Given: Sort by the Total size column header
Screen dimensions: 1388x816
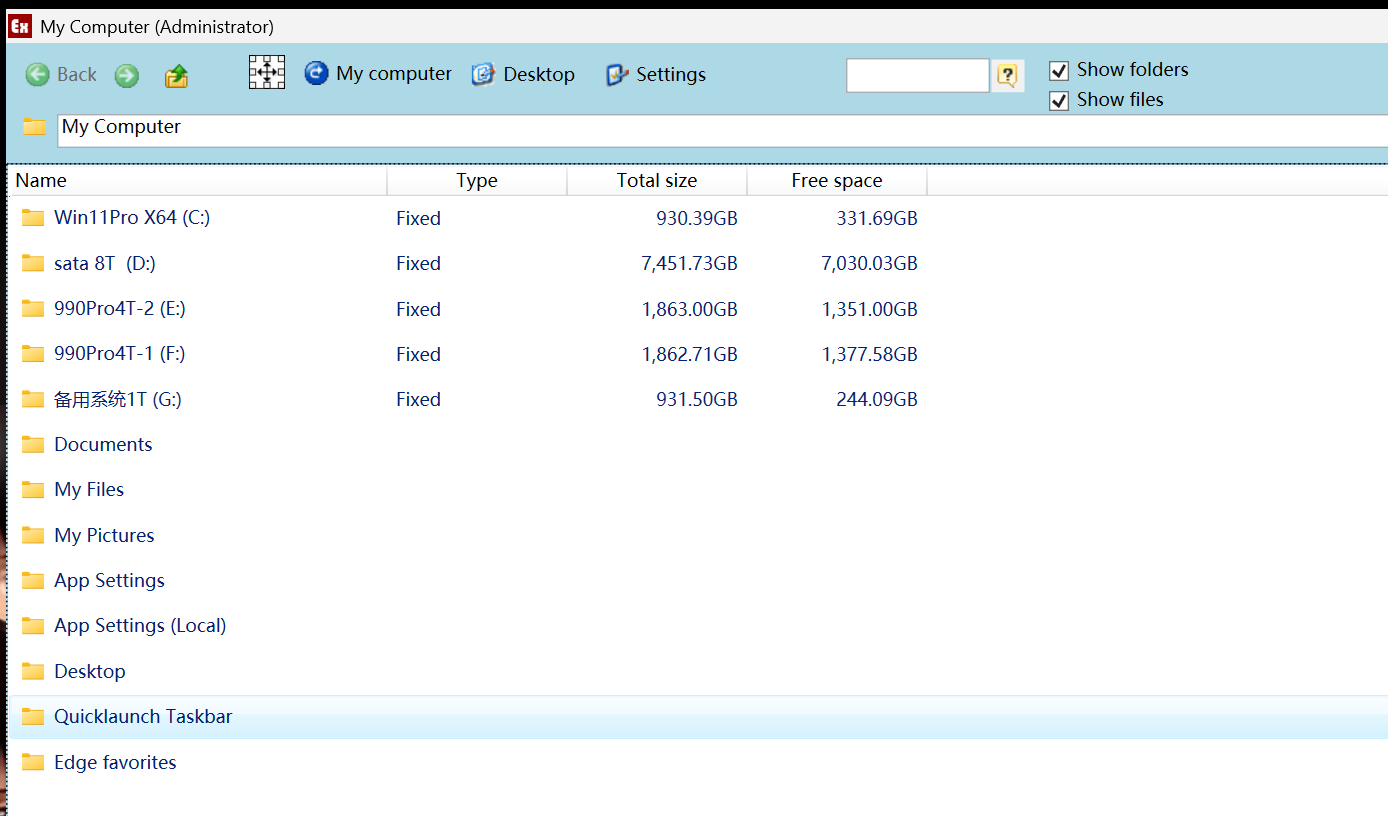Looking at the screenshot, I should pyautogui.click(x=656, y=180).
